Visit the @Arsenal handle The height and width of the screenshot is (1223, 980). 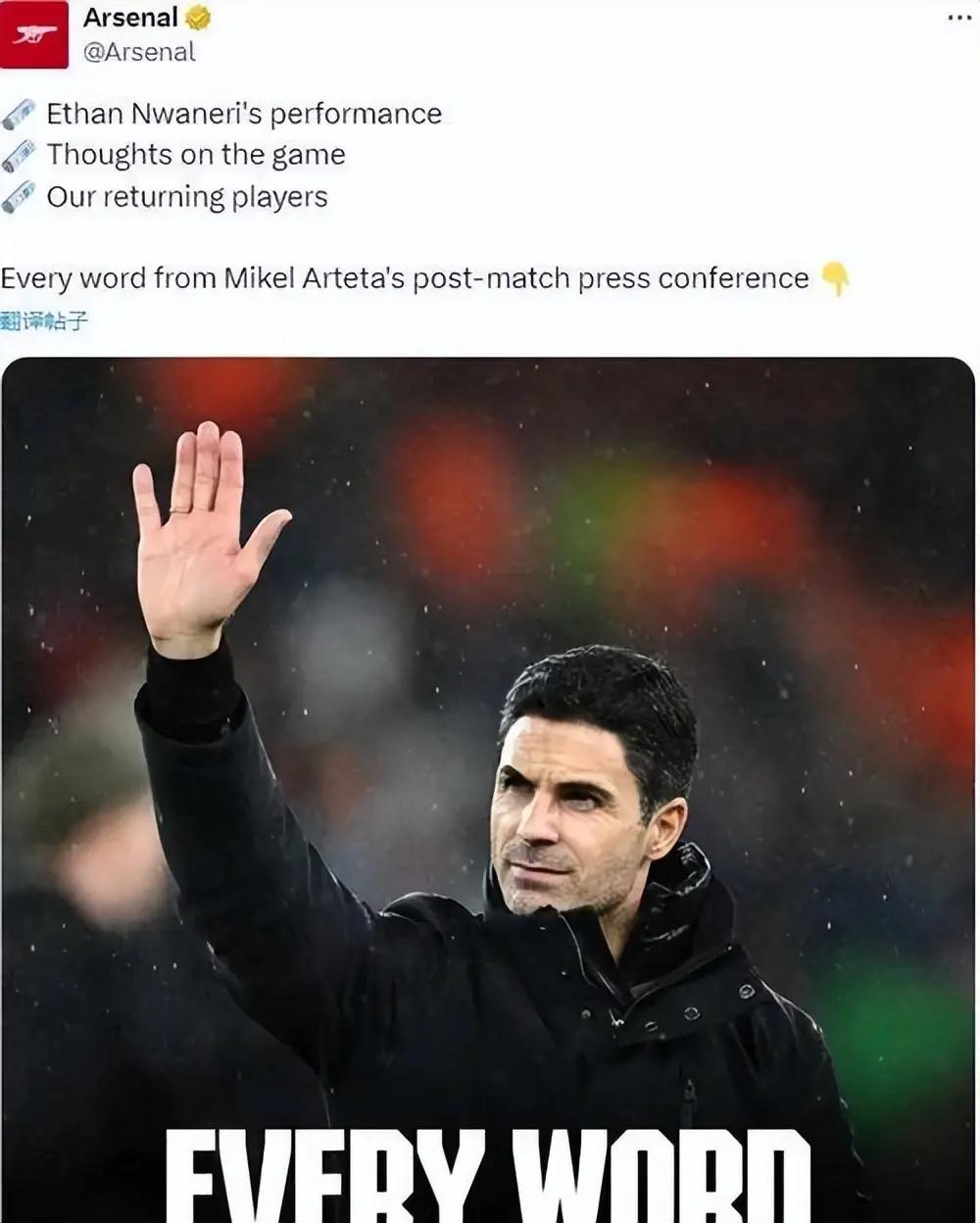point(139,52)
